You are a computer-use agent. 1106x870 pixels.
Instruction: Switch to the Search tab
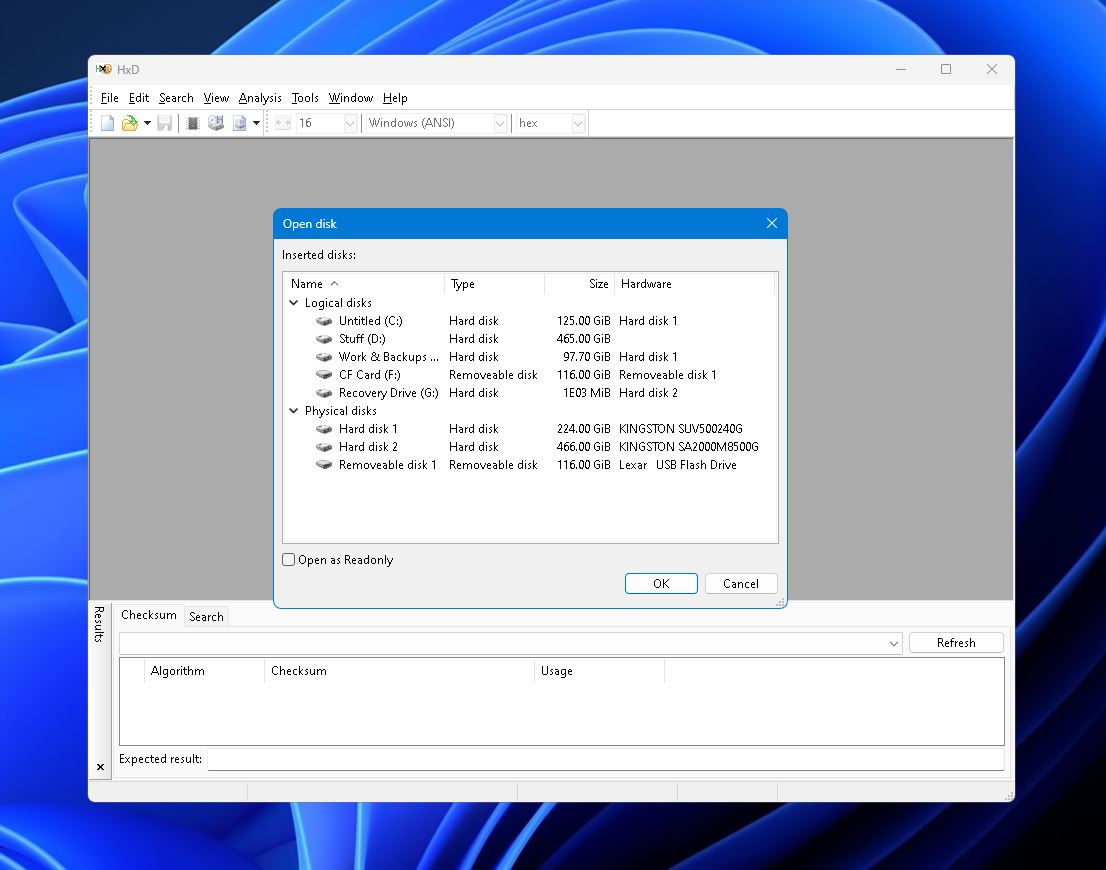coord(206,616)
